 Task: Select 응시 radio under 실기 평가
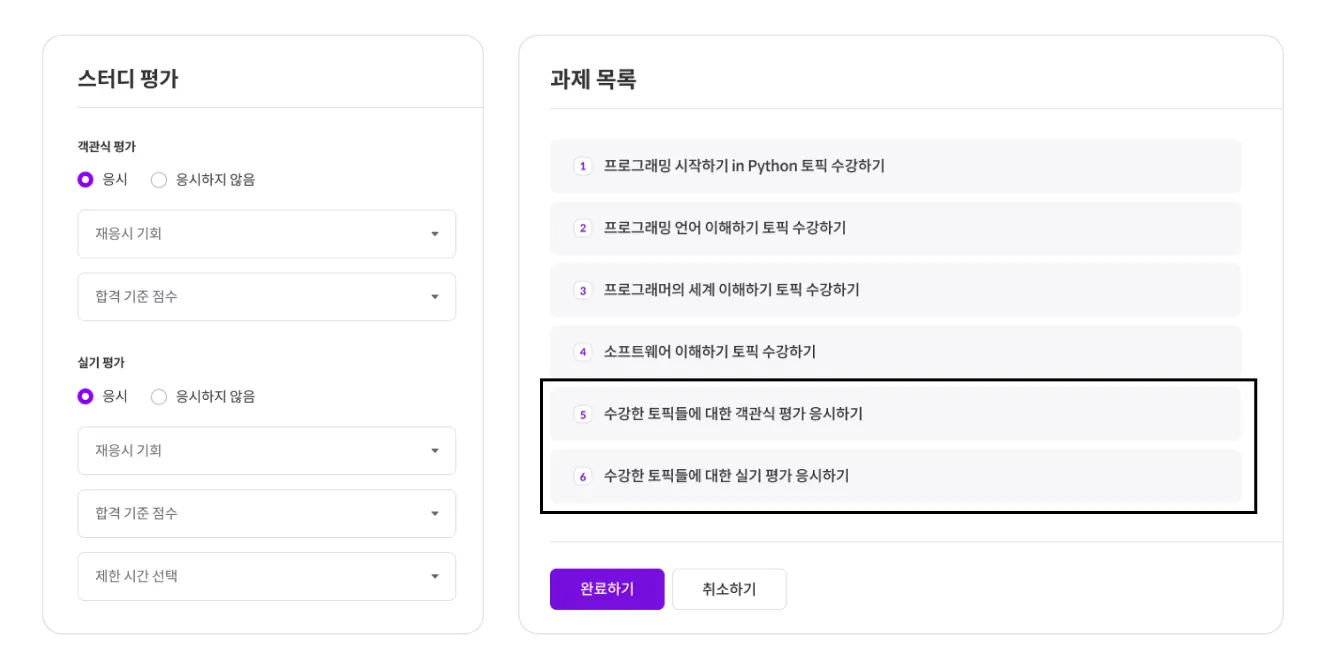(86, 397)
